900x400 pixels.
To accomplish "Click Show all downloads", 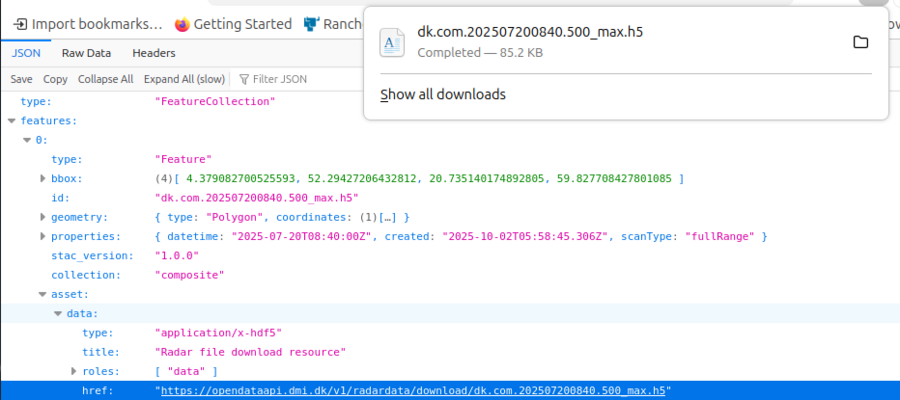I will coord(443,95).
